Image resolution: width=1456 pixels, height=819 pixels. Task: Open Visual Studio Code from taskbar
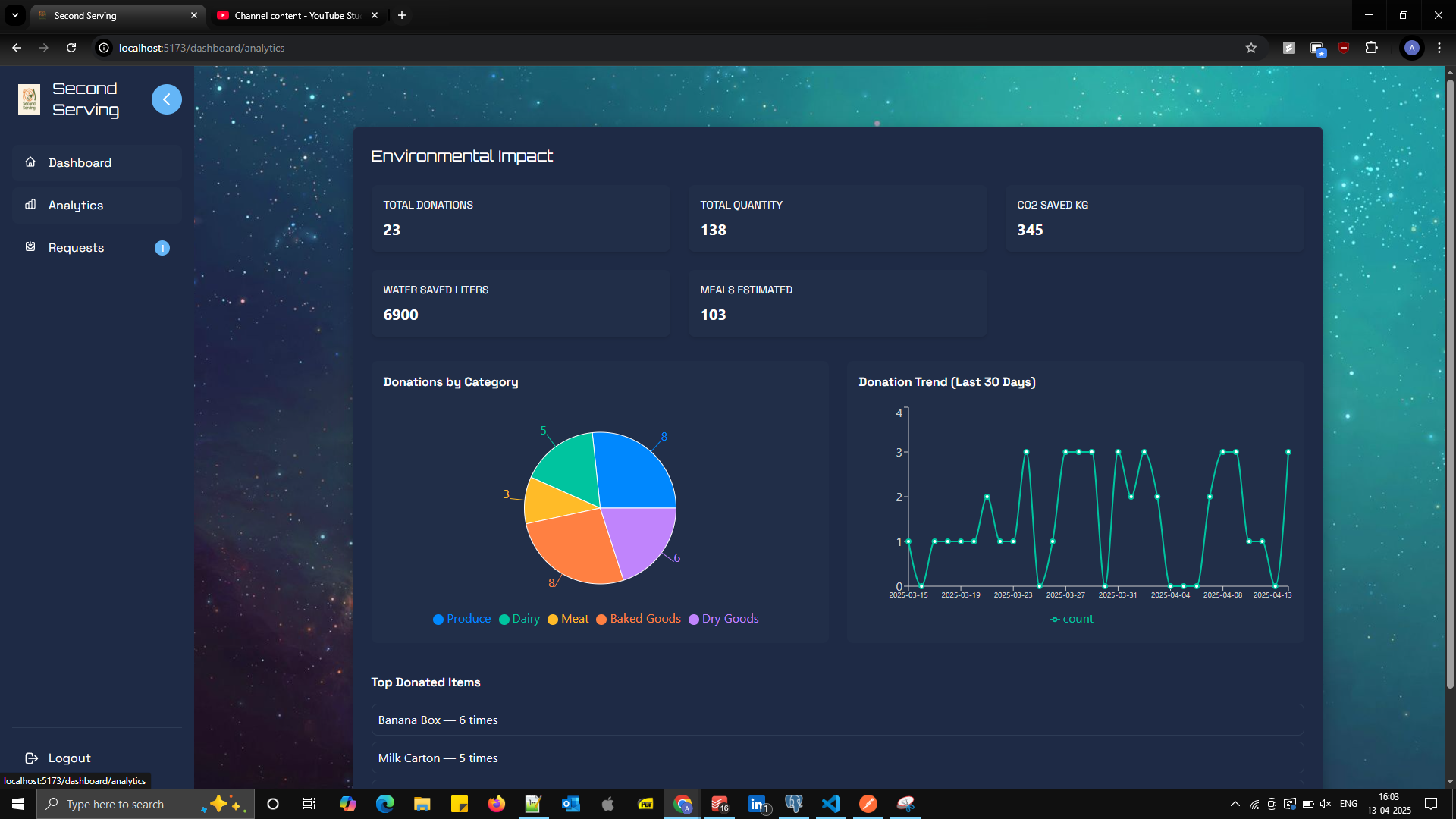coord(831,804)
